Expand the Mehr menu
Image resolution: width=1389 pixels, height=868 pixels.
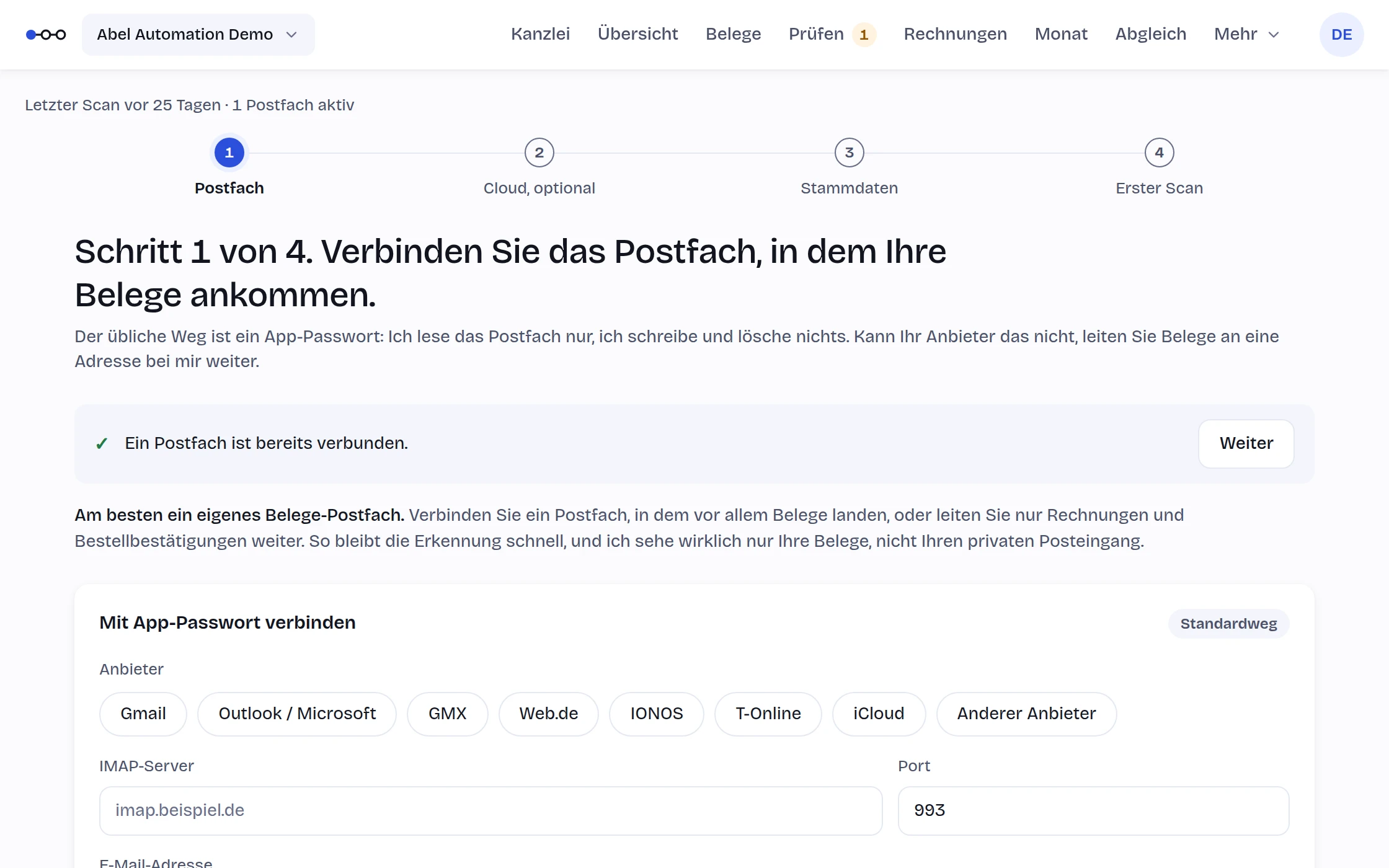click(x=1246, y=34)
